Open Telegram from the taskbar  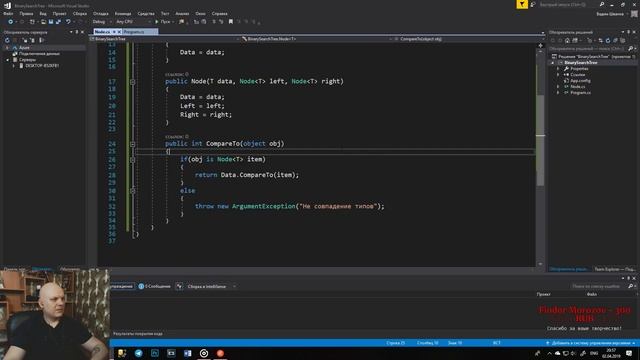[x=139, y=353]
